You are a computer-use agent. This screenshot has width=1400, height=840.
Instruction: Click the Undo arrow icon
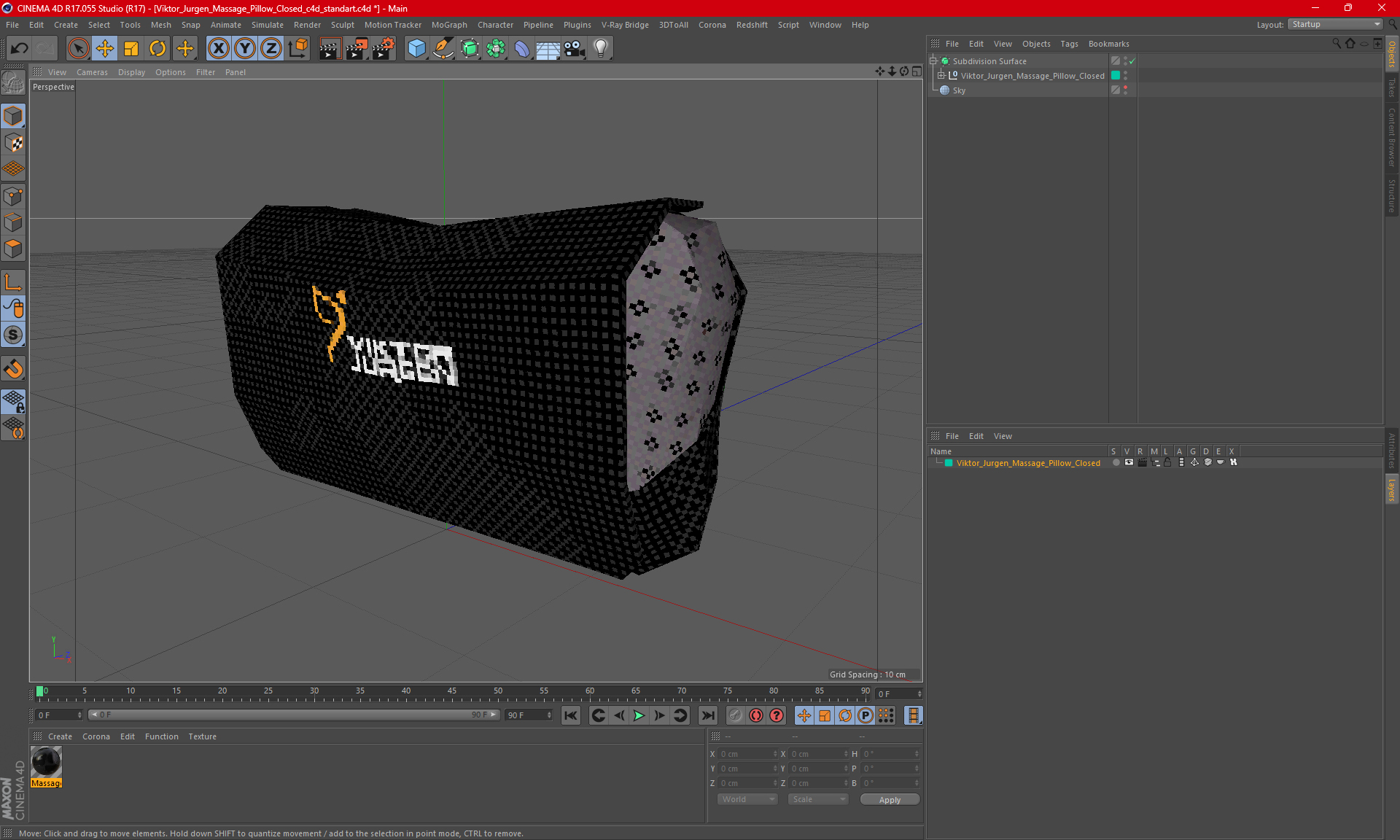(x=19, y=49)
